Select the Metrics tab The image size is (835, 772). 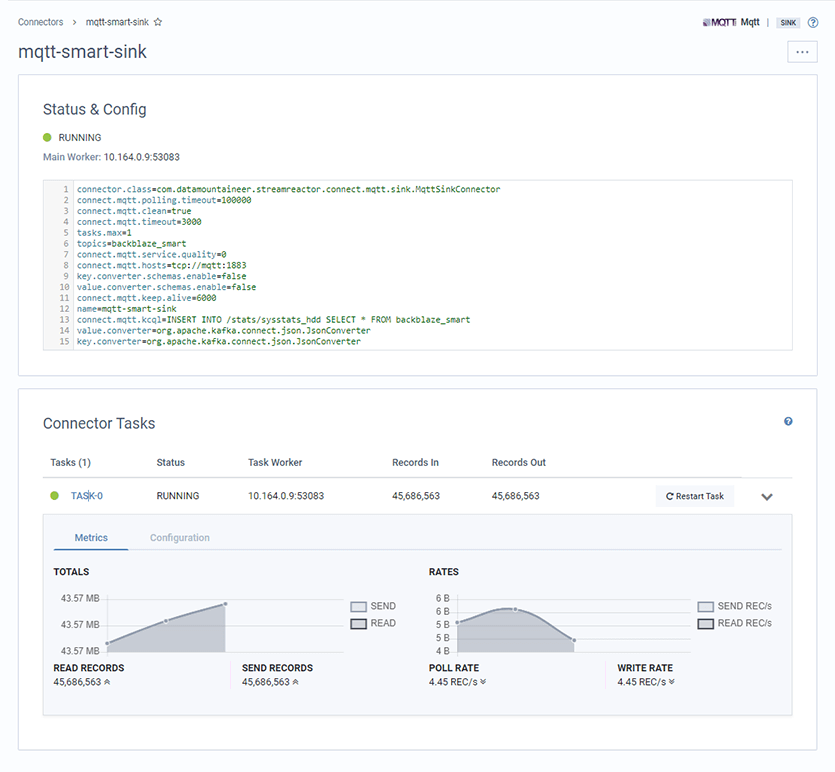pos(90,537)
